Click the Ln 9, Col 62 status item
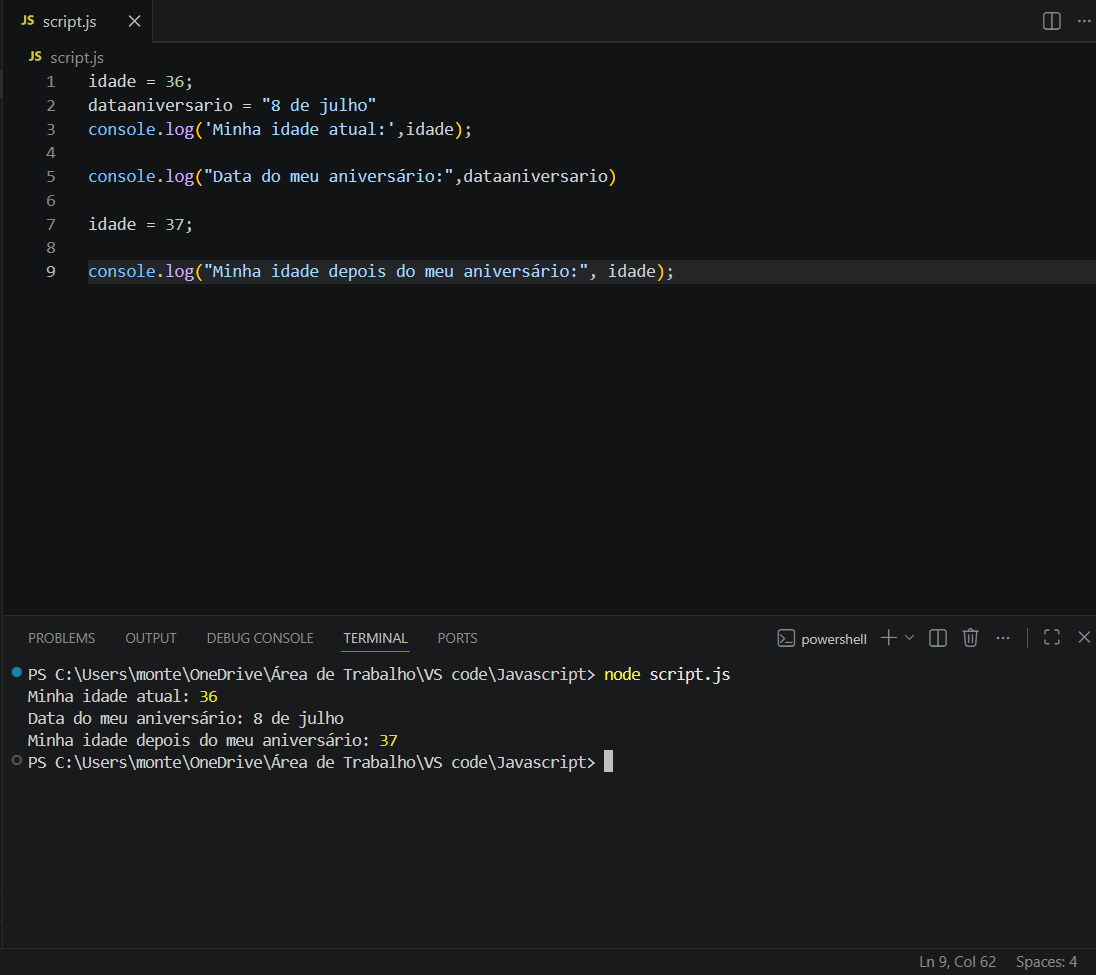Image resolution: width=1096 pixels, height=975 pixels. click(957, 962)
